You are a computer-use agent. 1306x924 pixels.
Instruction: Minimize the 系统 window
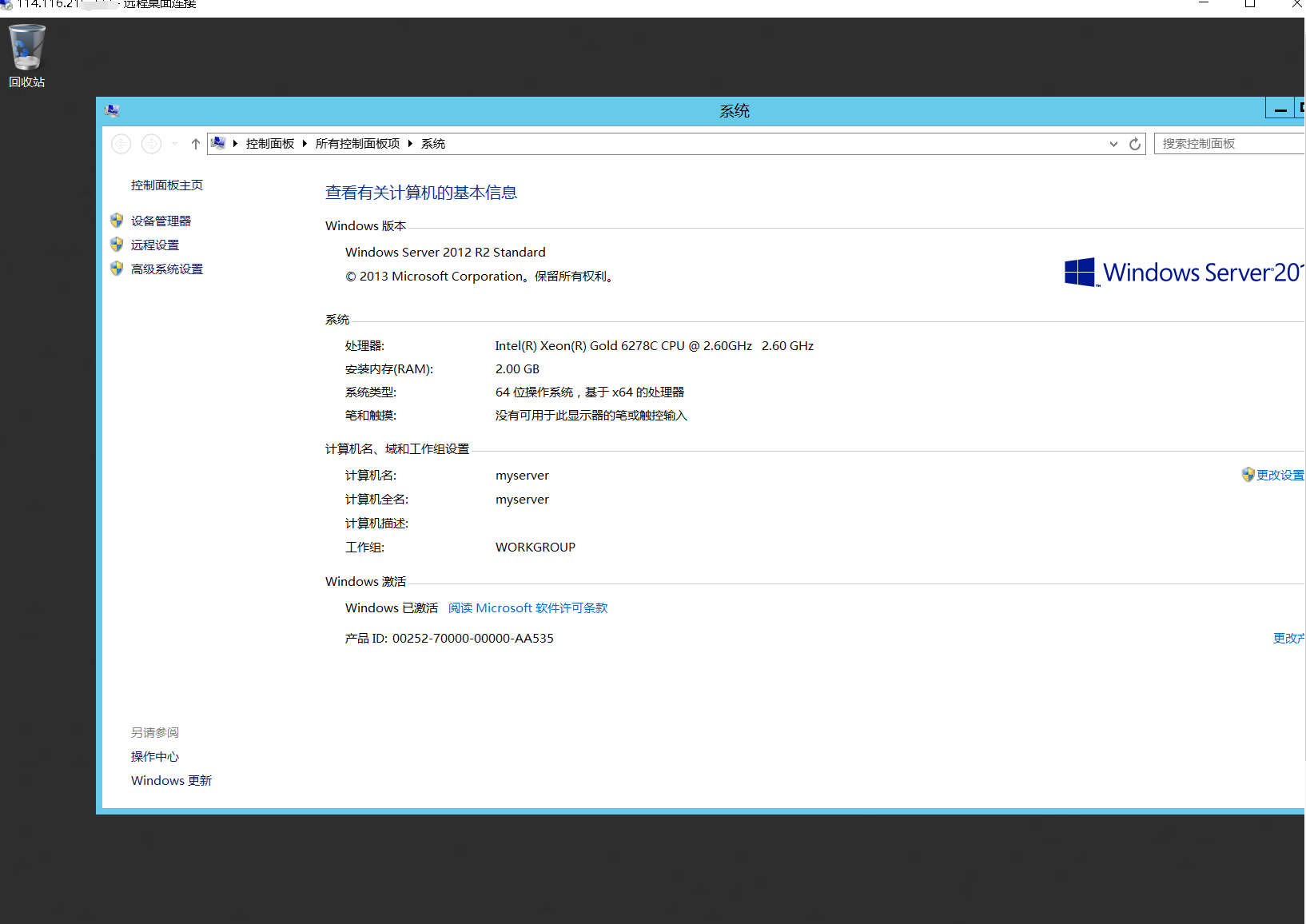[x=1280, y=110]
